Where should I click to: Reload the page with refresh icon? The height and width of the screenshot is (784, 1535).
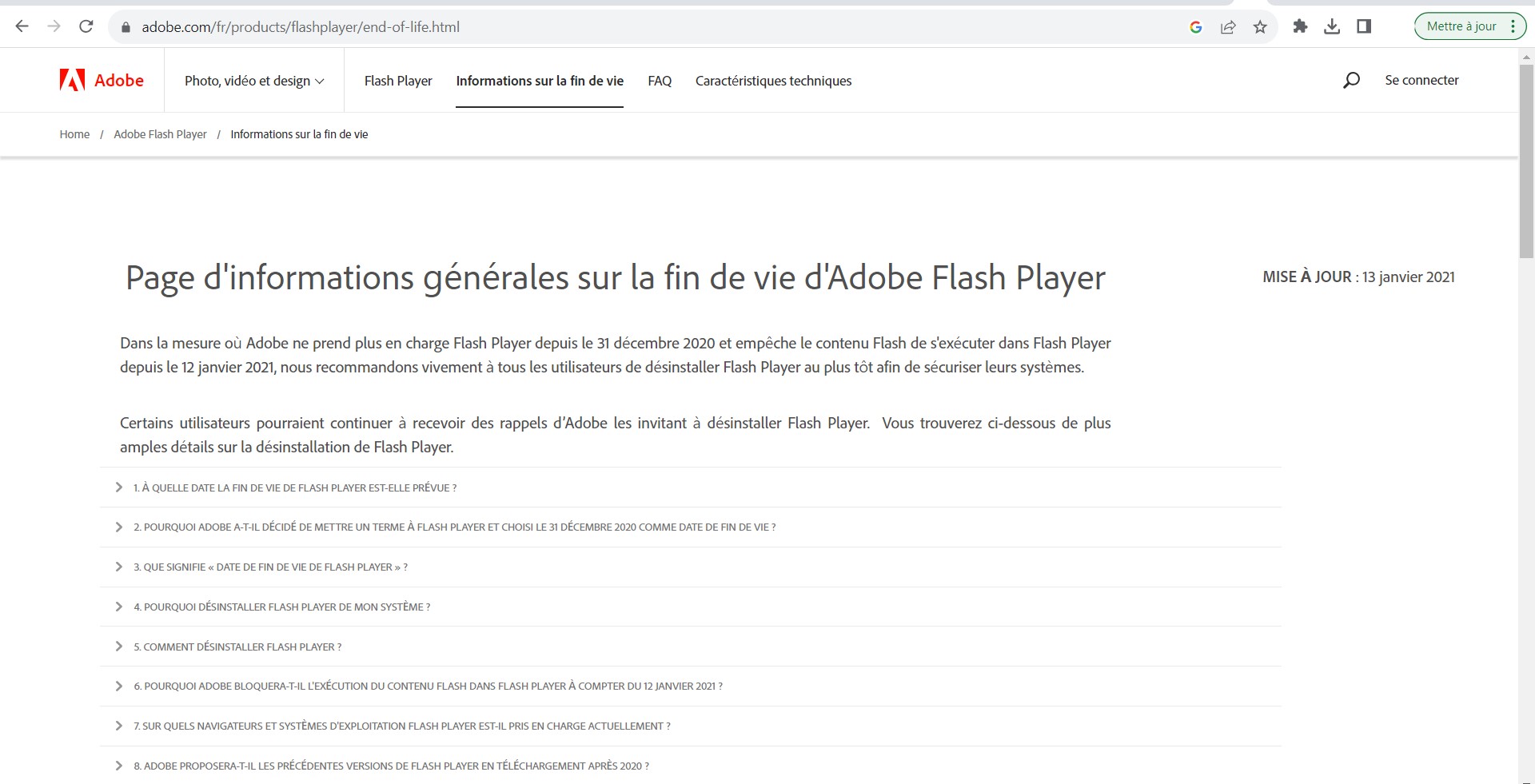(x=86, y=26)
